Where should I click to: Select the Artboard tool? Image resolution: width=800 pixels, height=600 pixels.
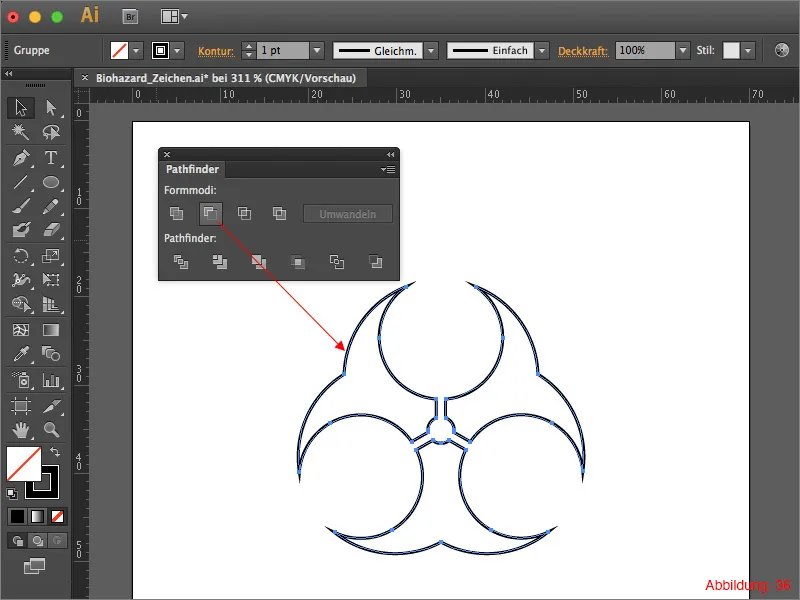(21, 406)
